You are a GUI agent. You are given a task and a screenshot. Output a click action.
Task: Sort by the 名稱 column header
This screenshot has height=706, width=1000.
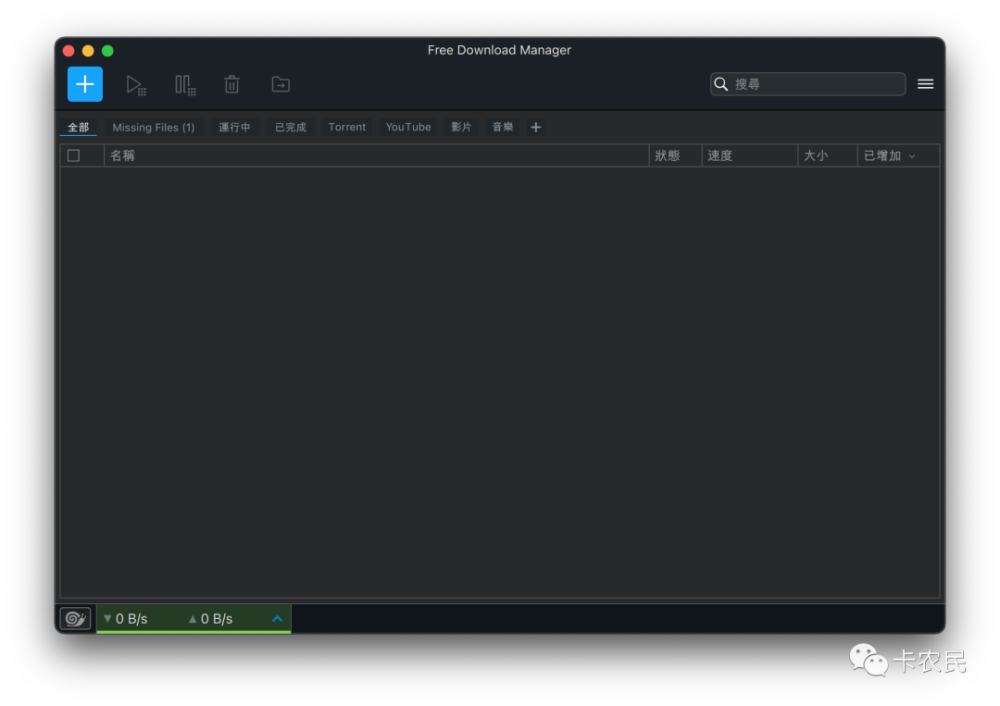(x=376, y=156)
